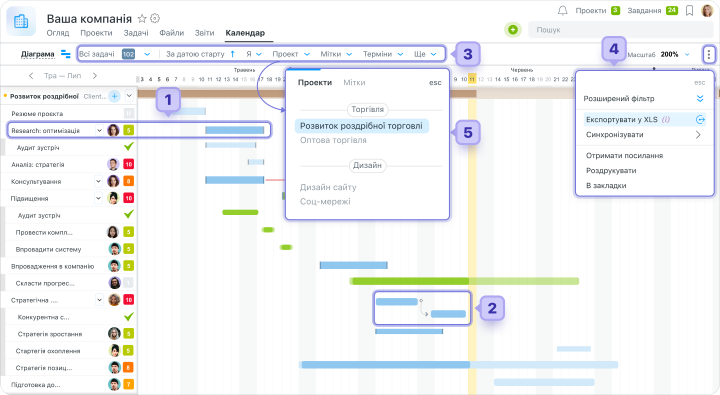Click the star icon next to Ваша компанія
The image size is (720, 395).
point(142,18)
